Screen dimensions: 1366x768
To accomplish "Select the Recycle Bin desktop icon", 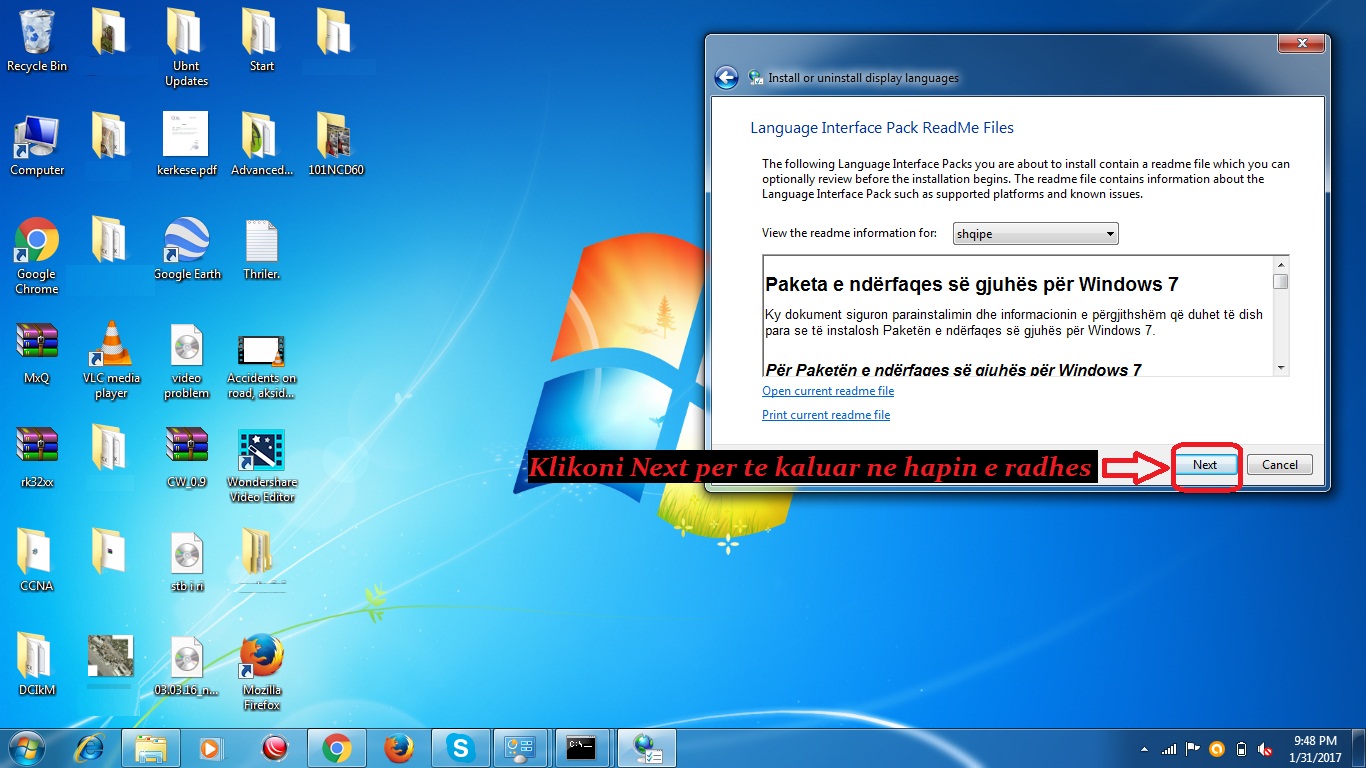I will click(x=37, y=41).
